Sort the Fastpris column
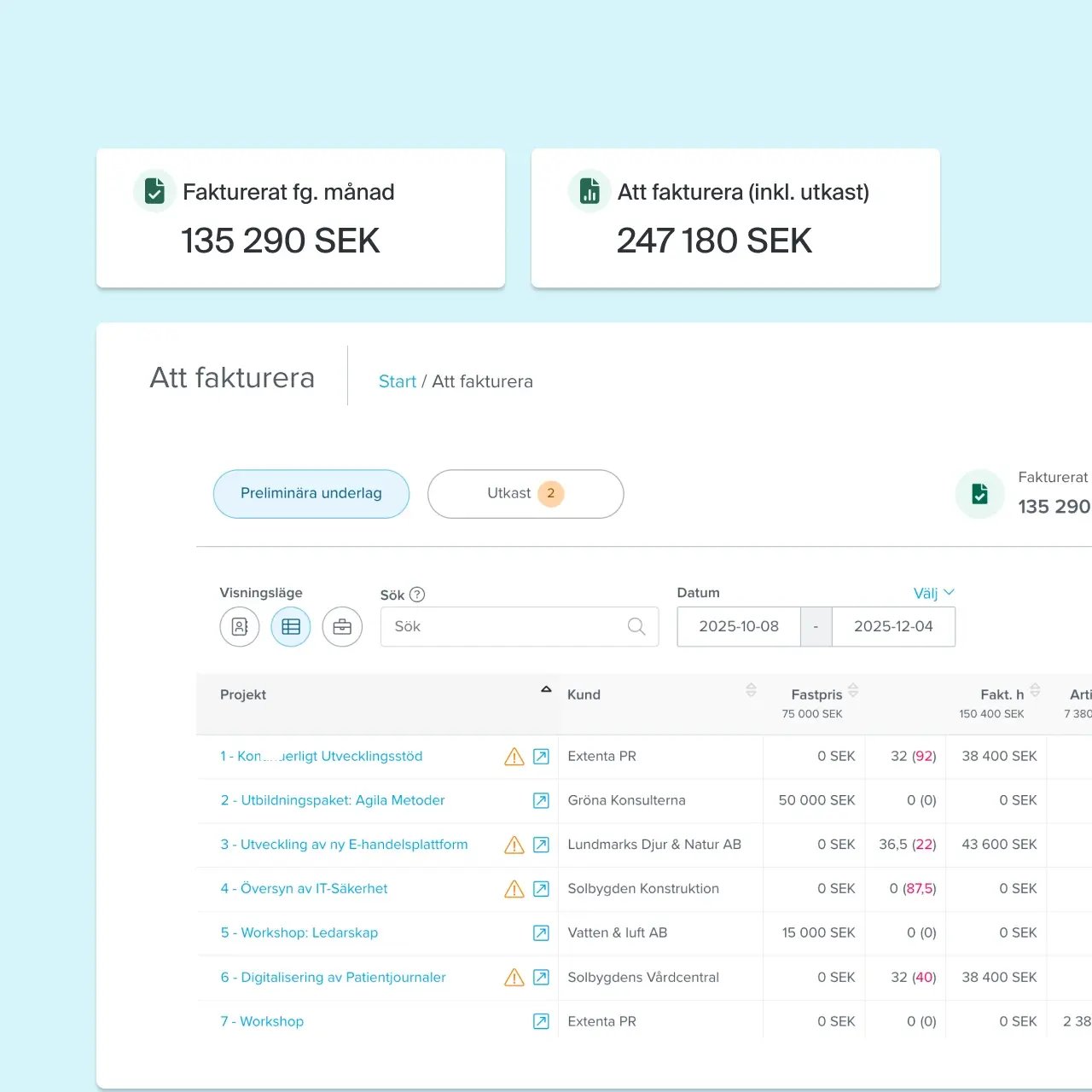1092x1092 pixels. [853, 690]
